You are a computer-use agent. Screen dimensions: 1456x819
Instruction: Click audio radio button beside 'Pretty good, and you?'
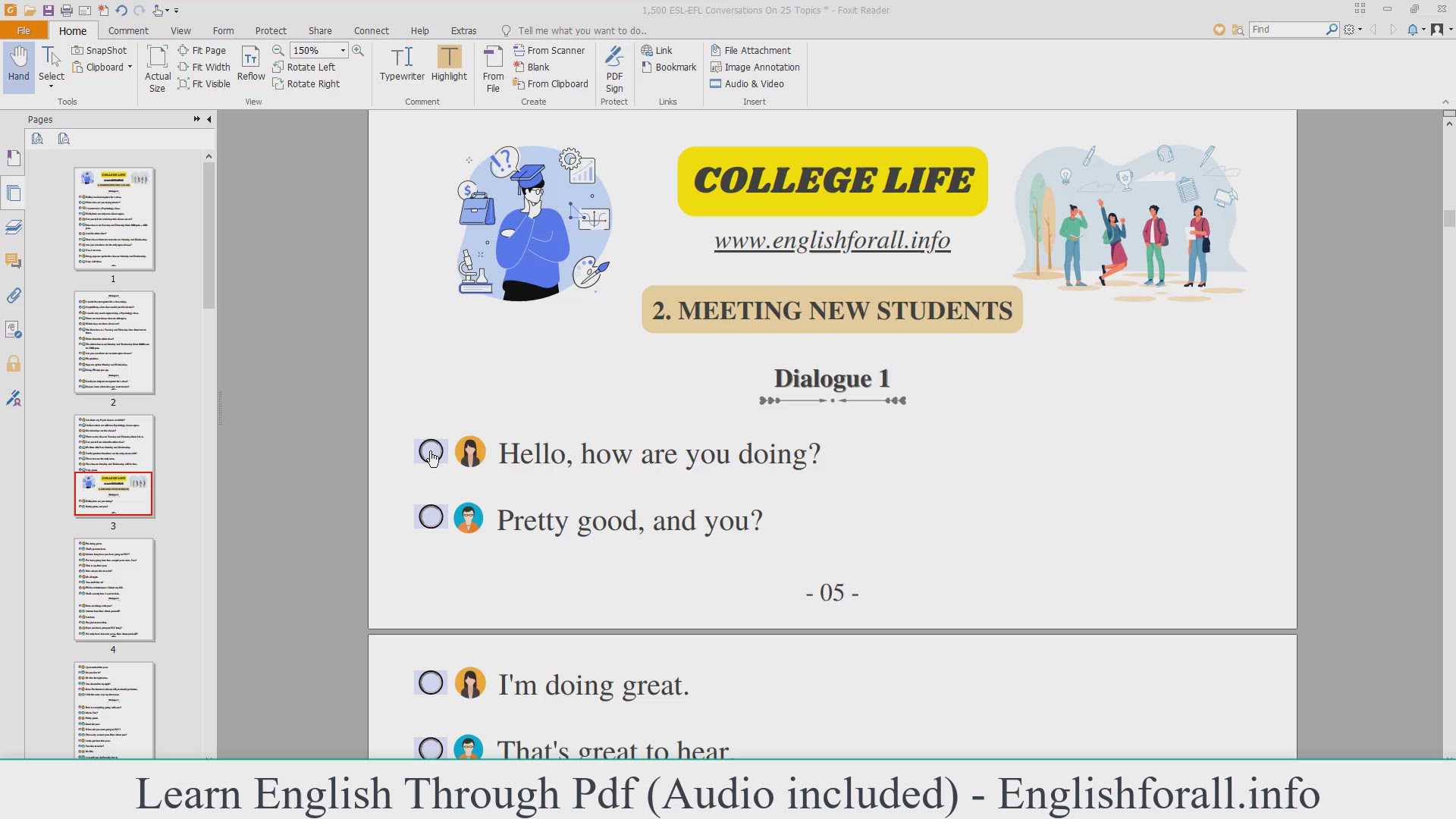click(431, 517)
